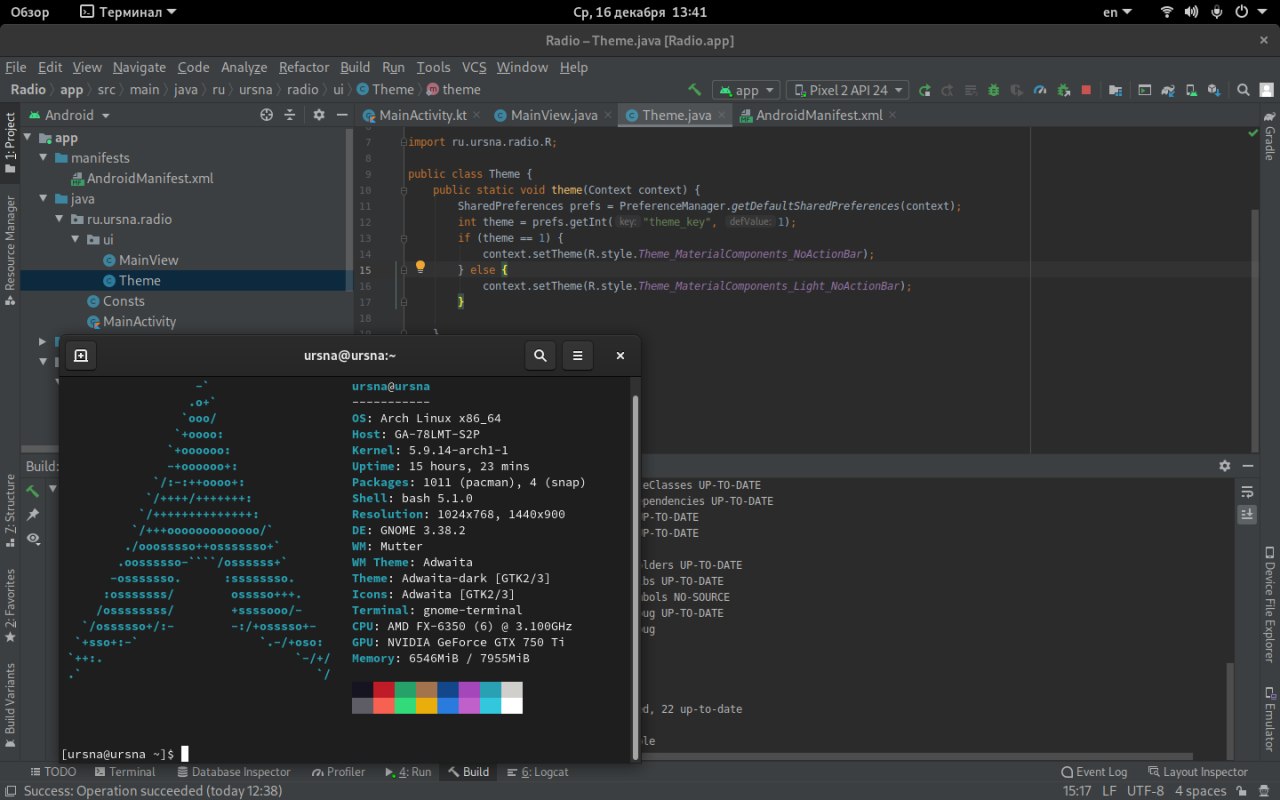Open new tab in terminal window
The width and height of the screenshot is (1280, 800).
coord(81,355)
